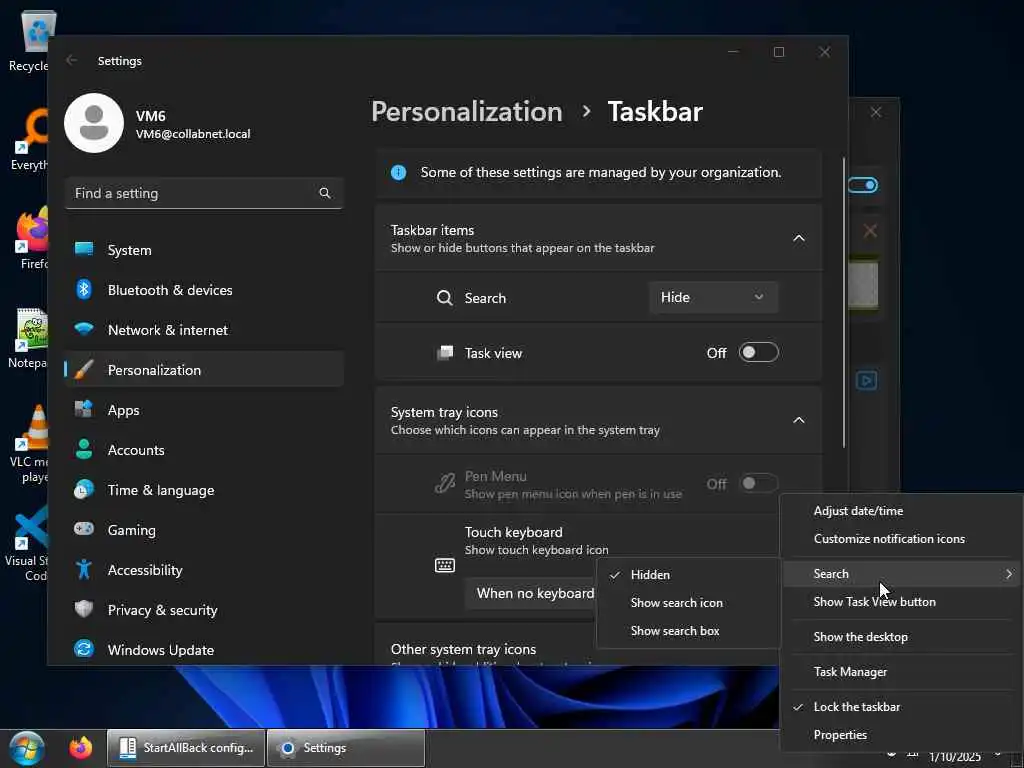This screenshot has height=768, width=1024.
Task: Click the Settings page vertical scrollbar
Action: click(x=844, y=302)
